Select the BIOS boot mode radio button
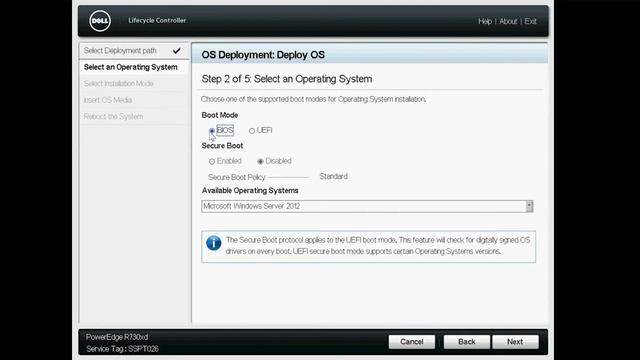 click(212, 131)
